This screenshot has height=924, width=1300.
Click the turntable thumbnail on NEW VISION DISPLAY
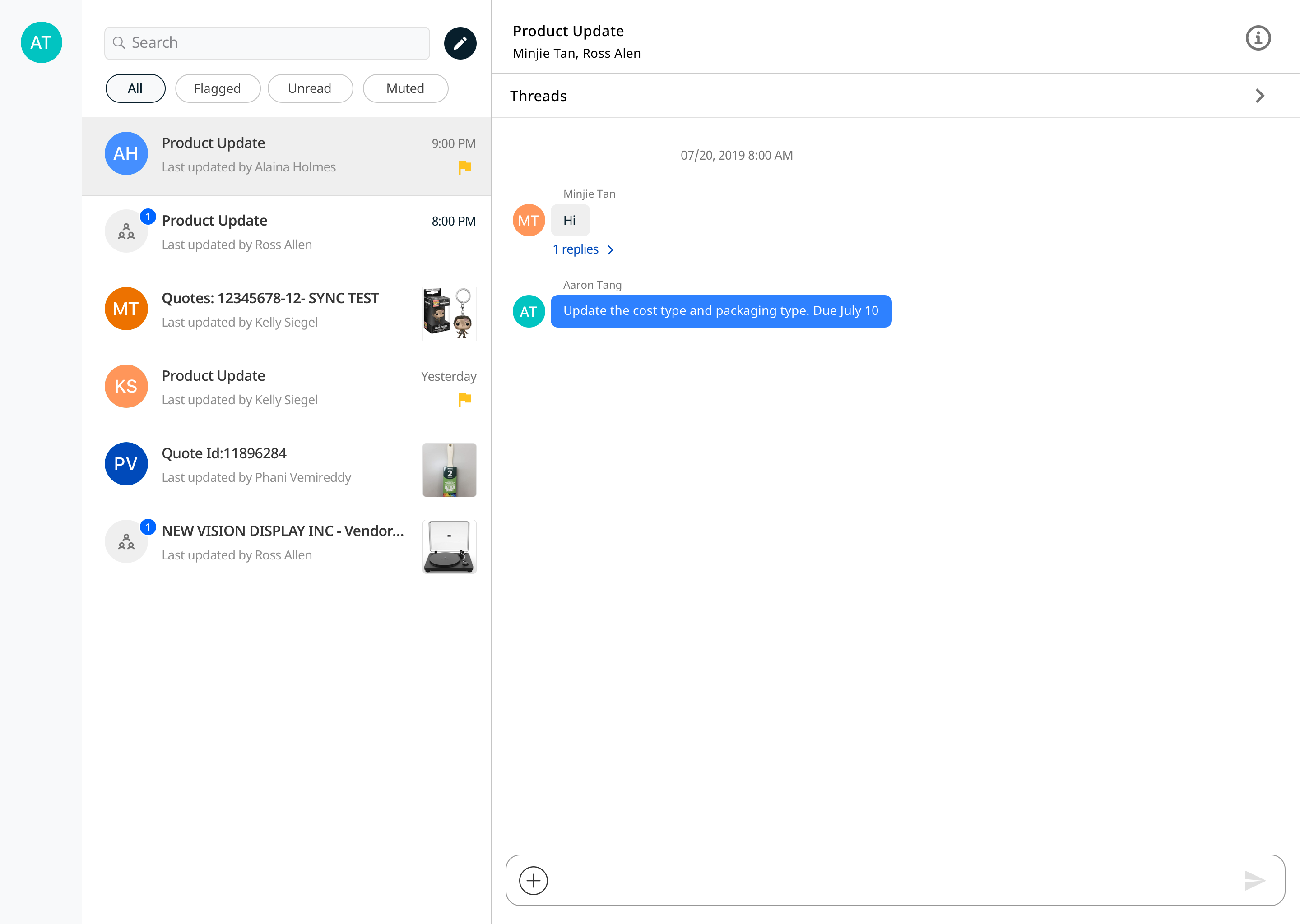click(449, 547)
